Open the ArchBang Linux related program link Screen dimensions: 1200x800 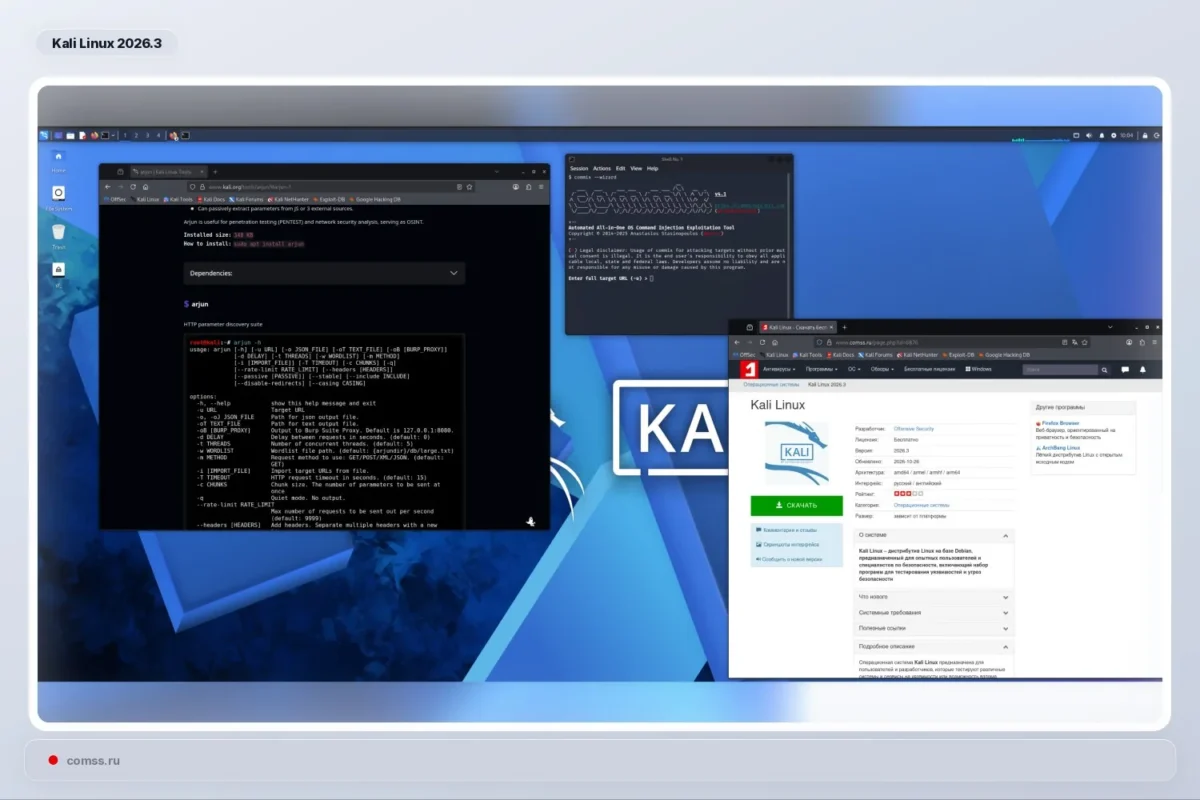pos(1059,448)
